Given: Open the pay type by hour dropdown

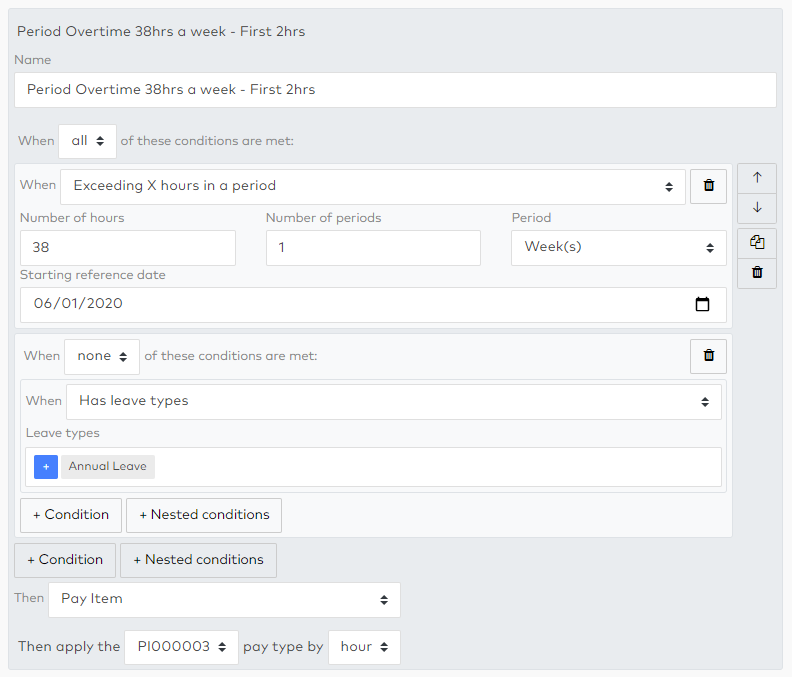Looking at the screenshot, I should coord(364,647).
